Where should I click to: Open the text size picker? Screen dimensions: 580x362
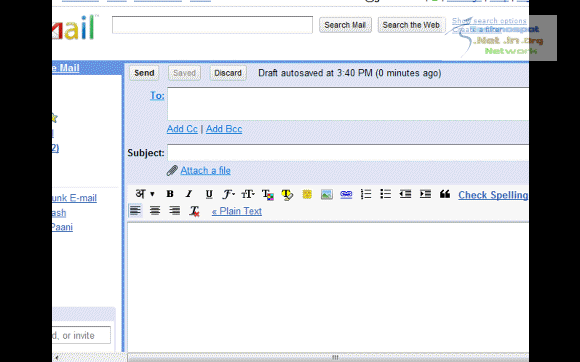pyautogui.click(x=248, y=194)
